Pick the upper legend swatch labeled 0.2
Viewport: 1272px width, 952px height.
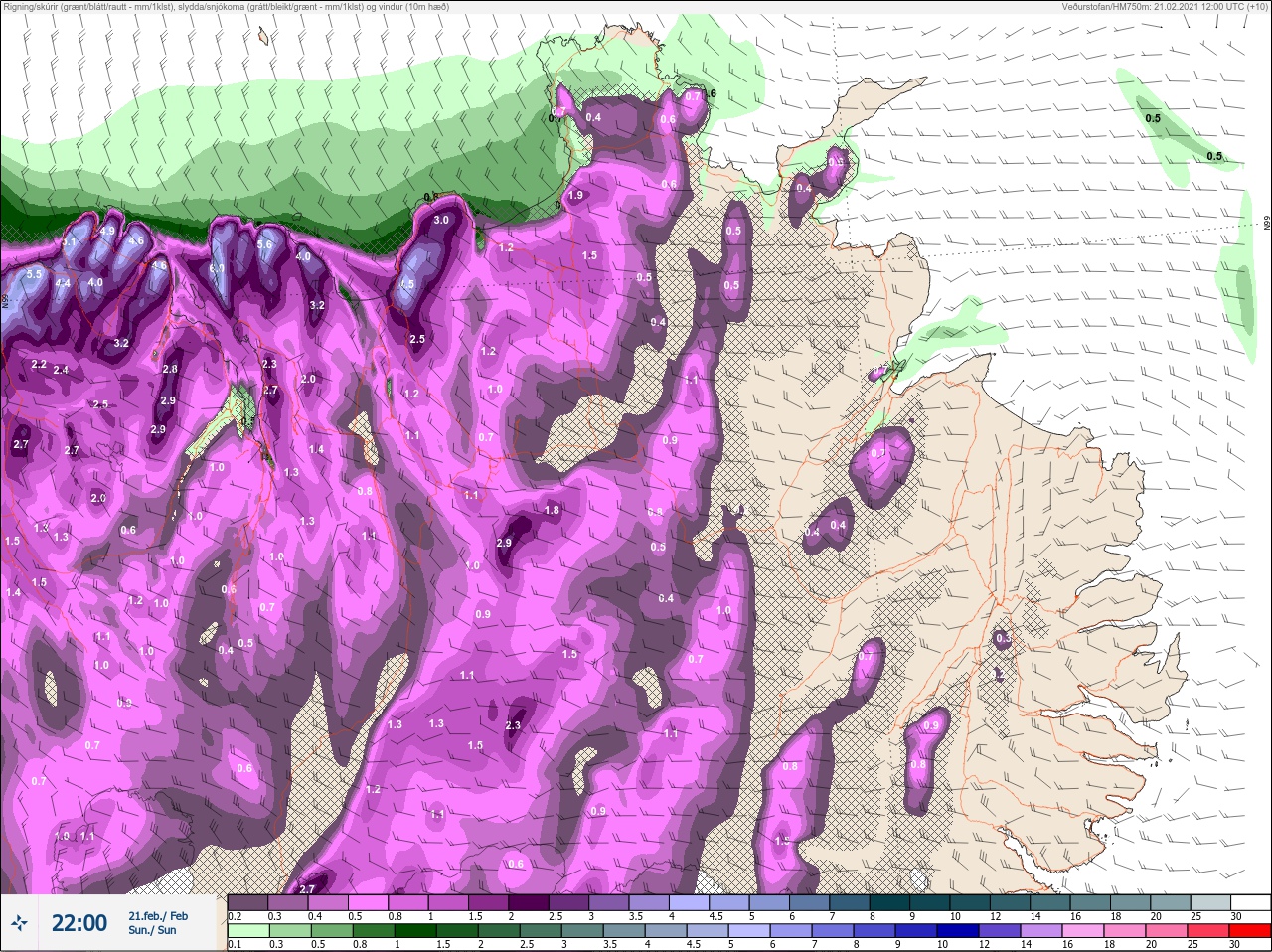point(247,902)
